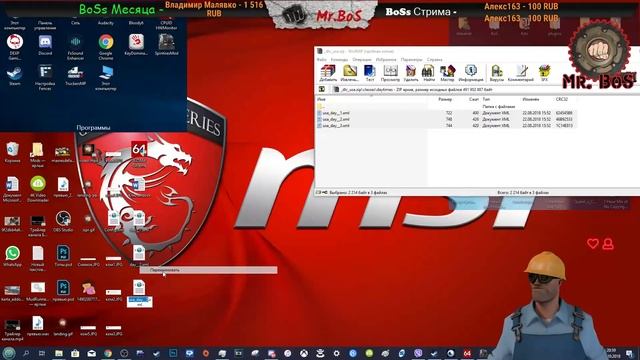Click the Windows Start button
The image size is (640, 360).
[x=9, y=353]
